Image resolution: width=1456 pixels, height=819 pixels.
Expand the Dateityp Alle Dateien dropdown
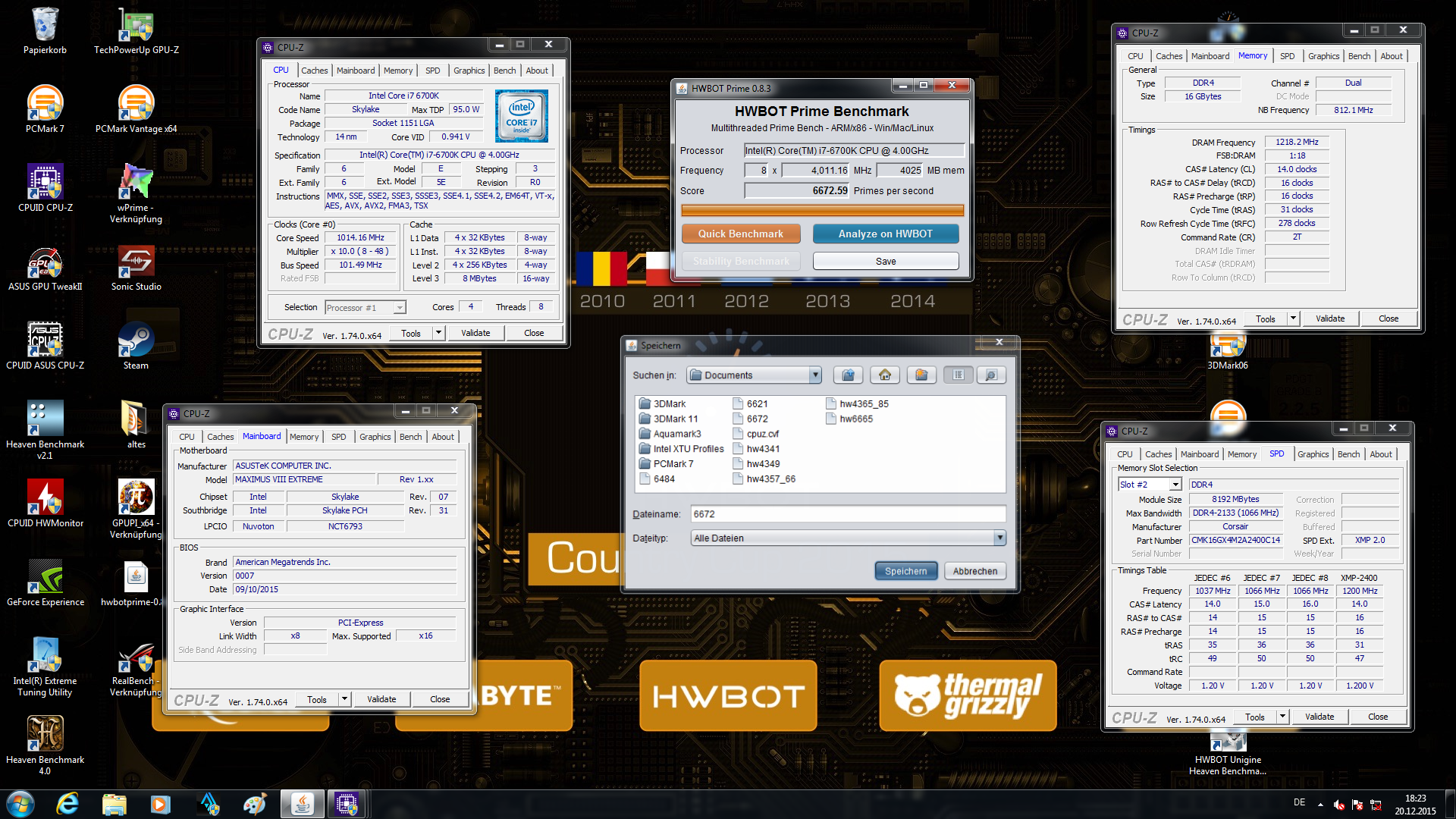(999, 538)
